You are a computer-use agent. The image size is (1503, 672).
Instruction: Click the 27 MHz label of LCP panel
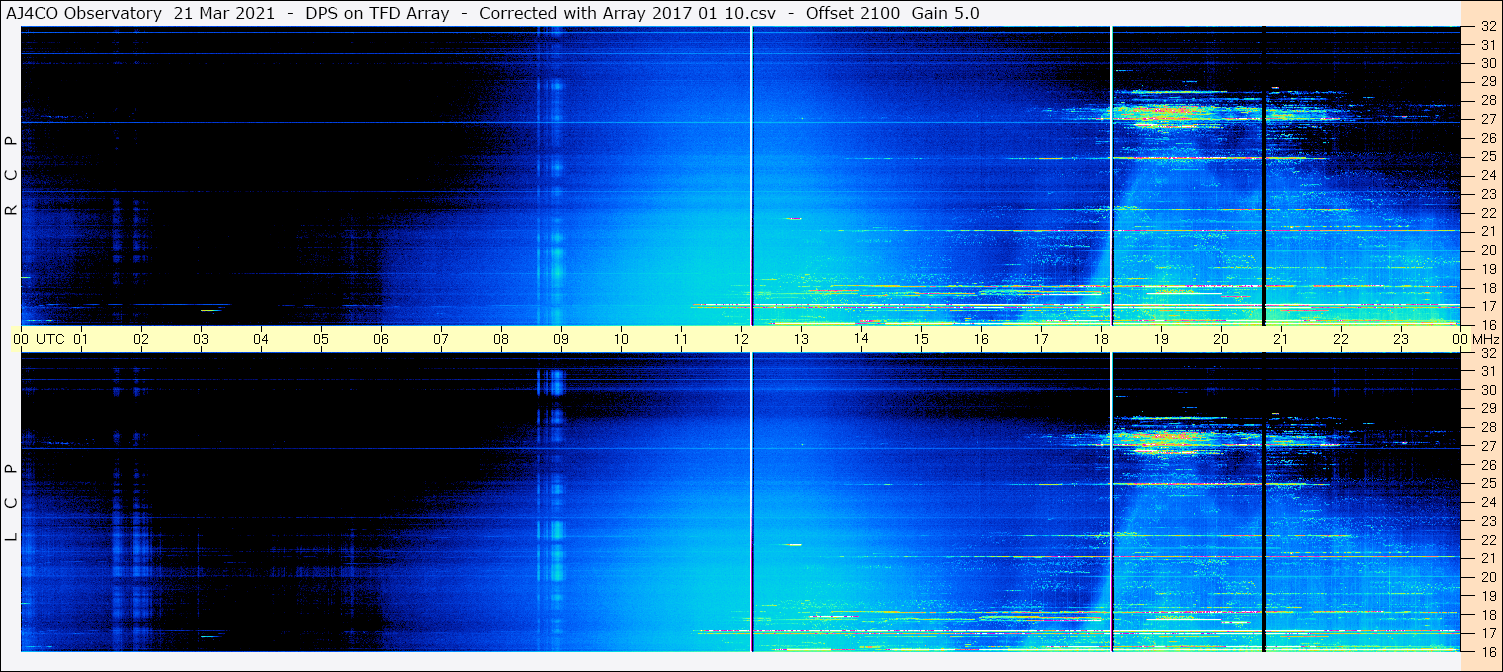click(1487, 446)
